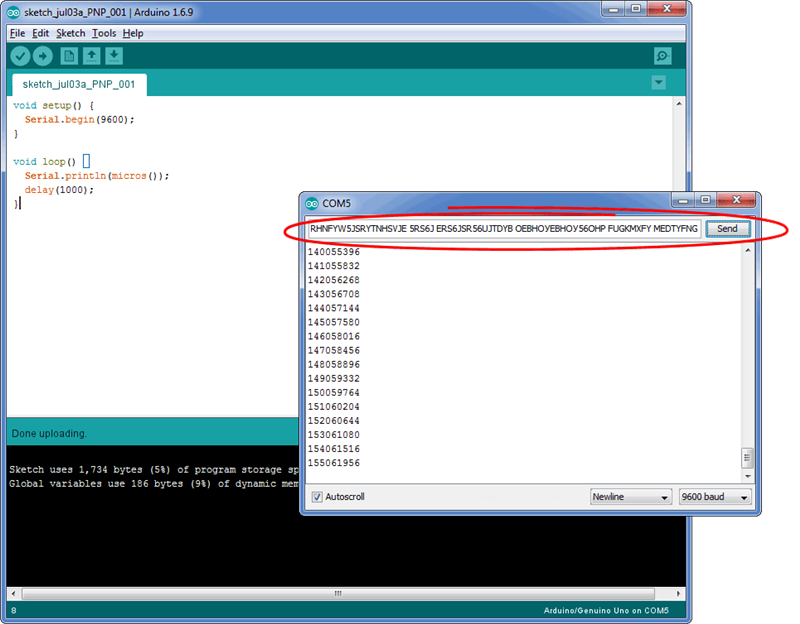
Task: Expand the tab options dropdown arrow
Action: pos(658,83)
